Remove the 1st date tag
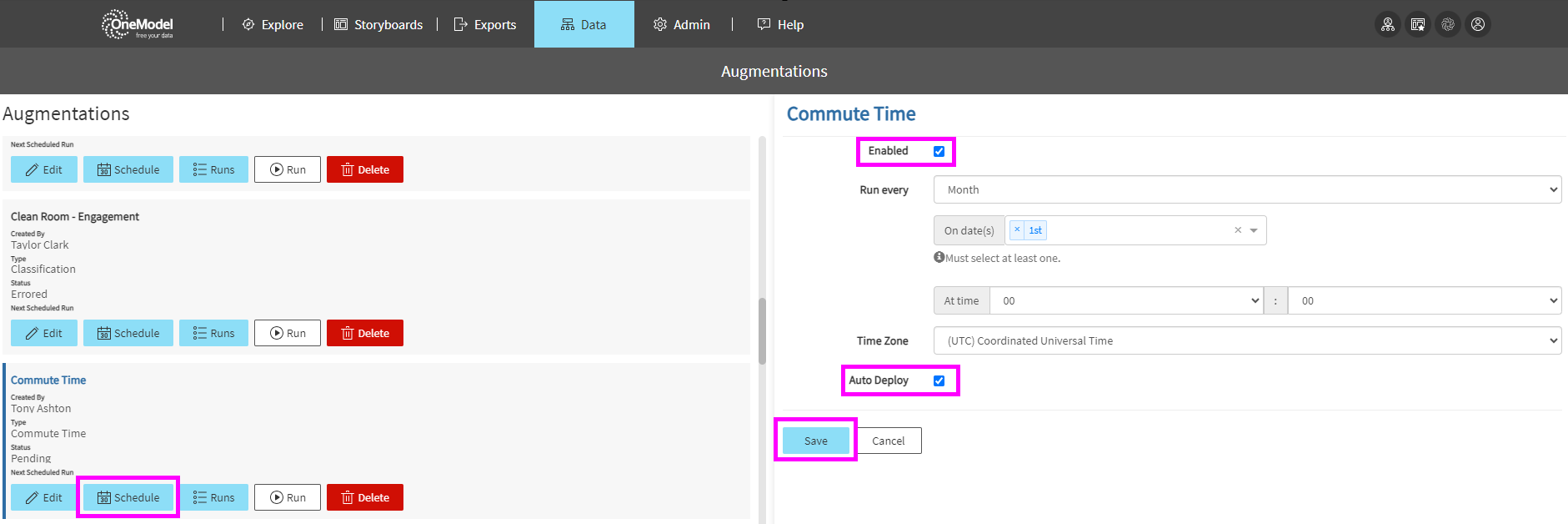The height and width of the screenshot is (524, 1568). click(x=1017, y=229)
